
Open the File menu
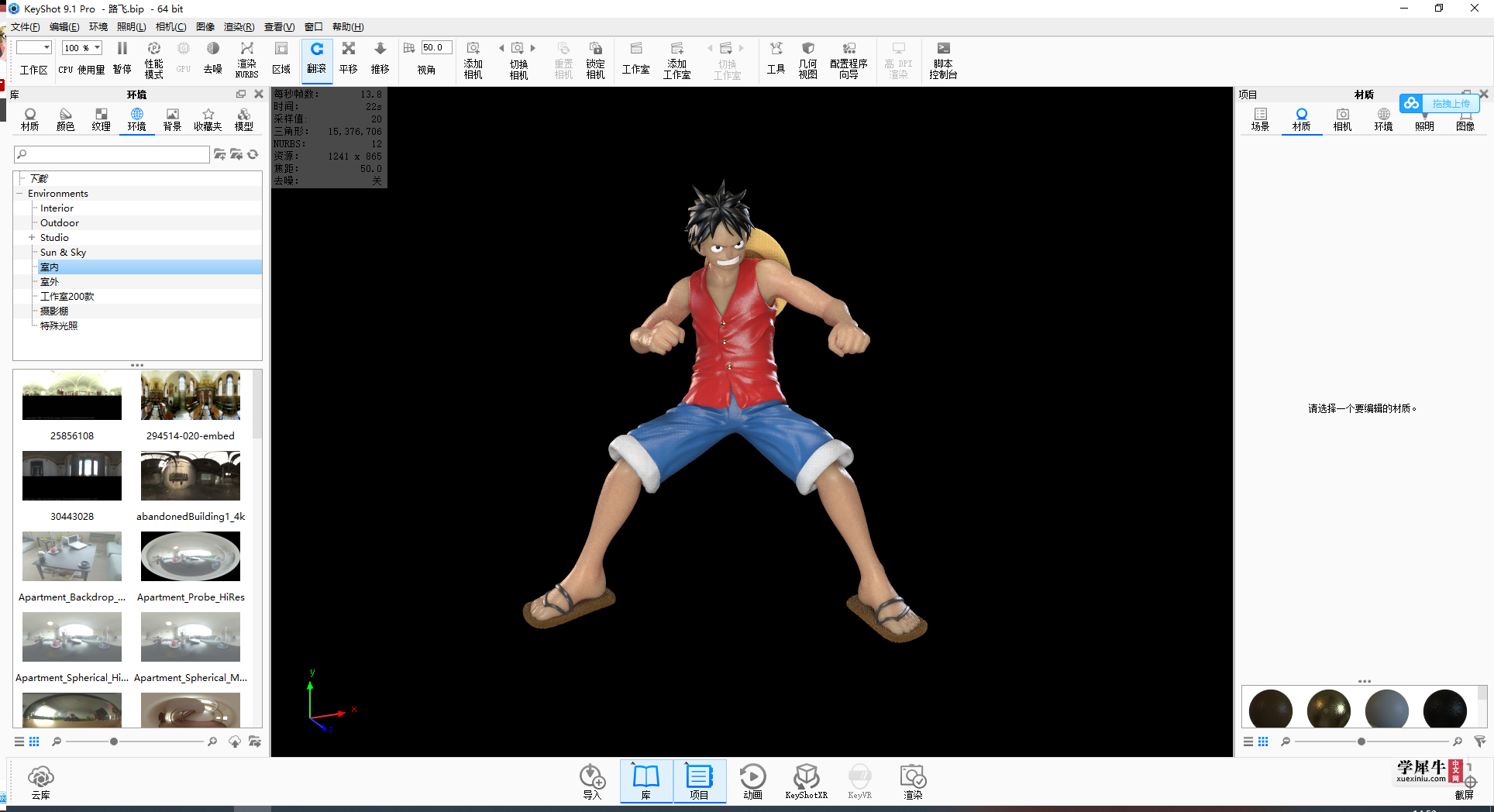pos(26,27)
